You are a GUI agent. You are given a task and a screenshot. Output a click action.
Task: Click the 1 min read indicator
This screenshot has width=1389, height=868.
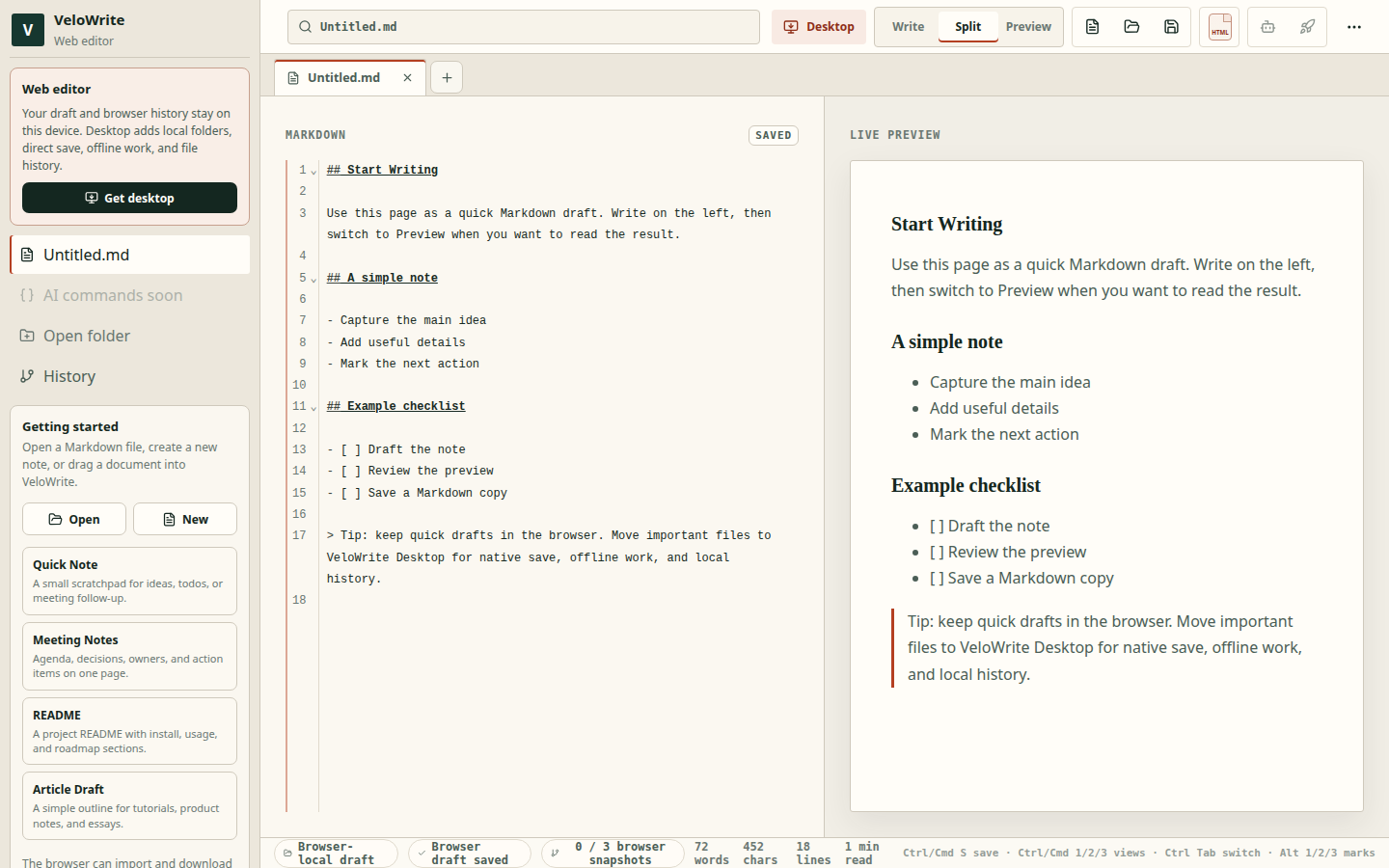(x=861, y=854)
